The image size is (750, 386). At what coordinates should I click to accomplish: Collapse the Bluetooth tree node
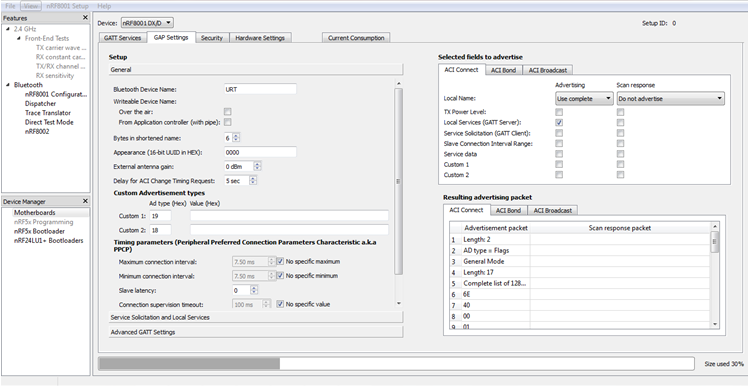pos(8,85)
